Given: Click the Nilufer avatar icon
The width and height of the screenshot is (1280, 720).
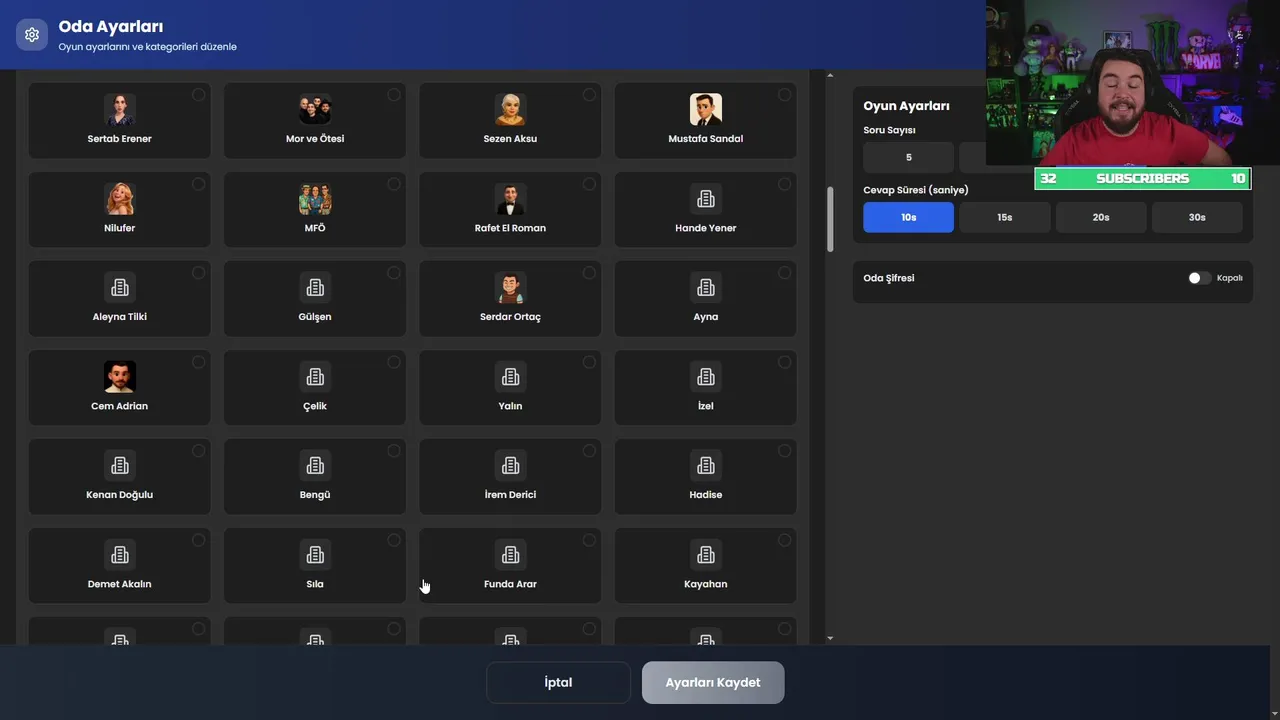Looking at the screenshot, I should tap(120, 198).
